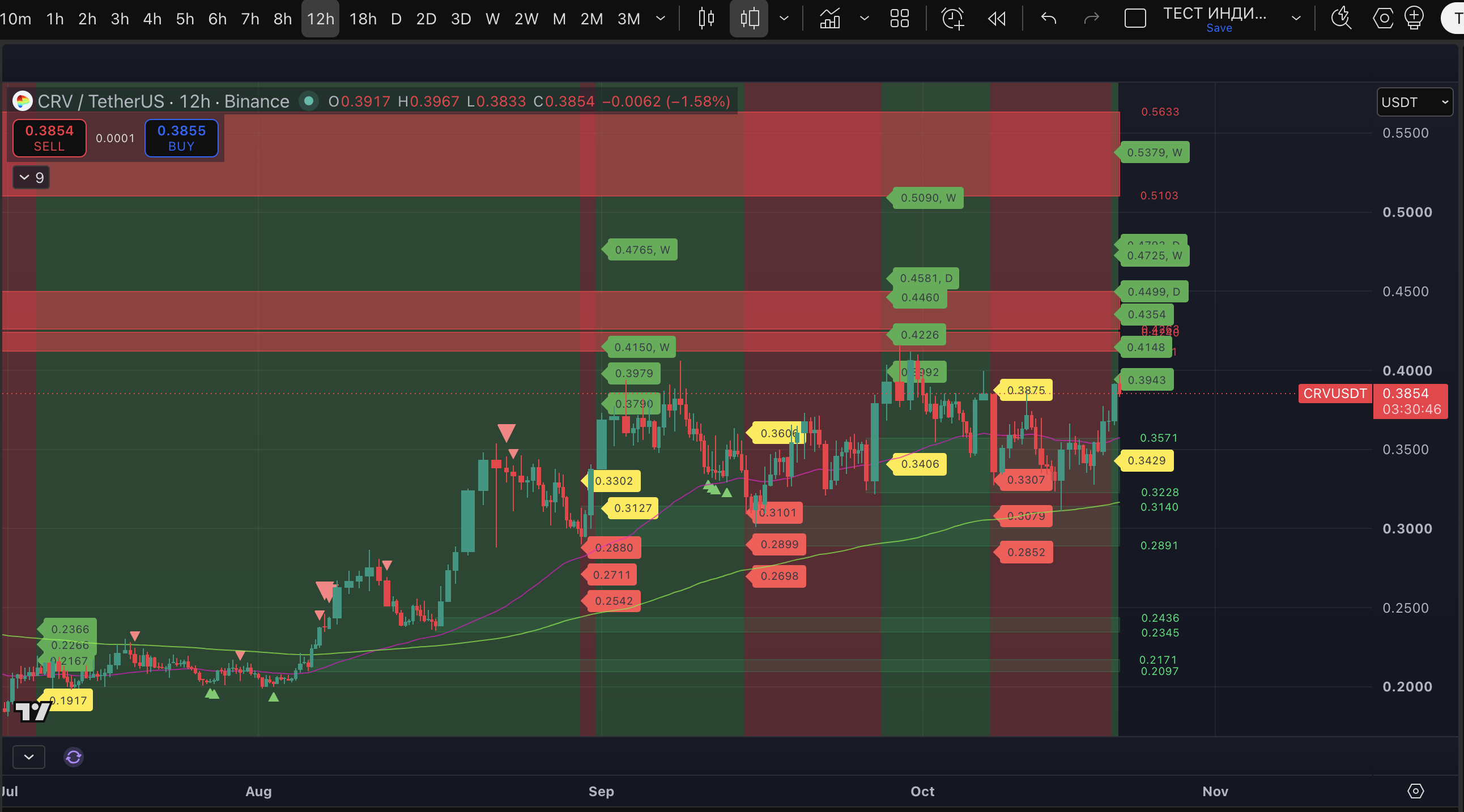Click the red 0.2852 level label
Image resolution: width=1464 pixels, height=812 pixels.
pos(1026,552)
